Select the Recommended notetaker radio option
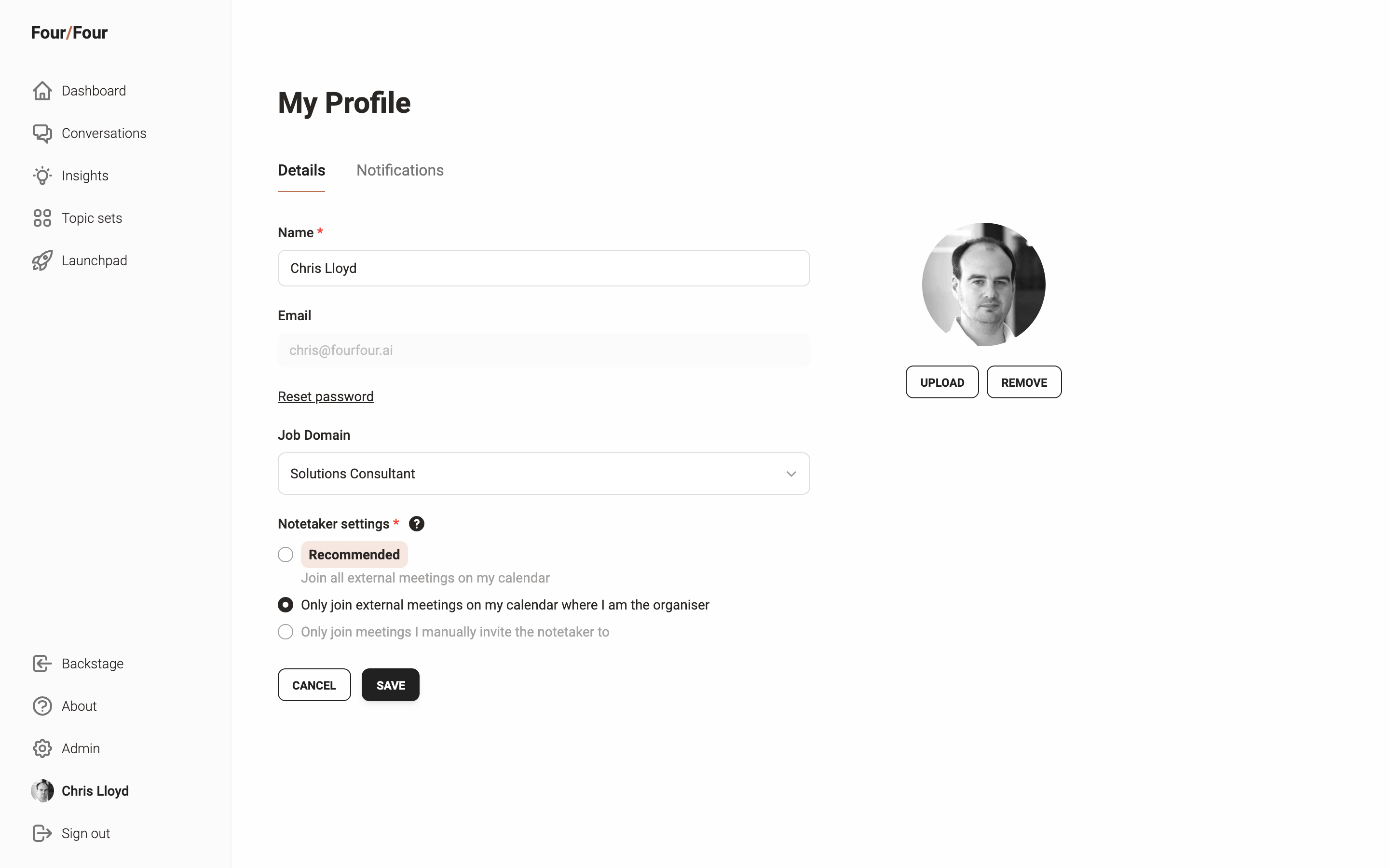This screenshot has width=1389, height=868. 285,555
